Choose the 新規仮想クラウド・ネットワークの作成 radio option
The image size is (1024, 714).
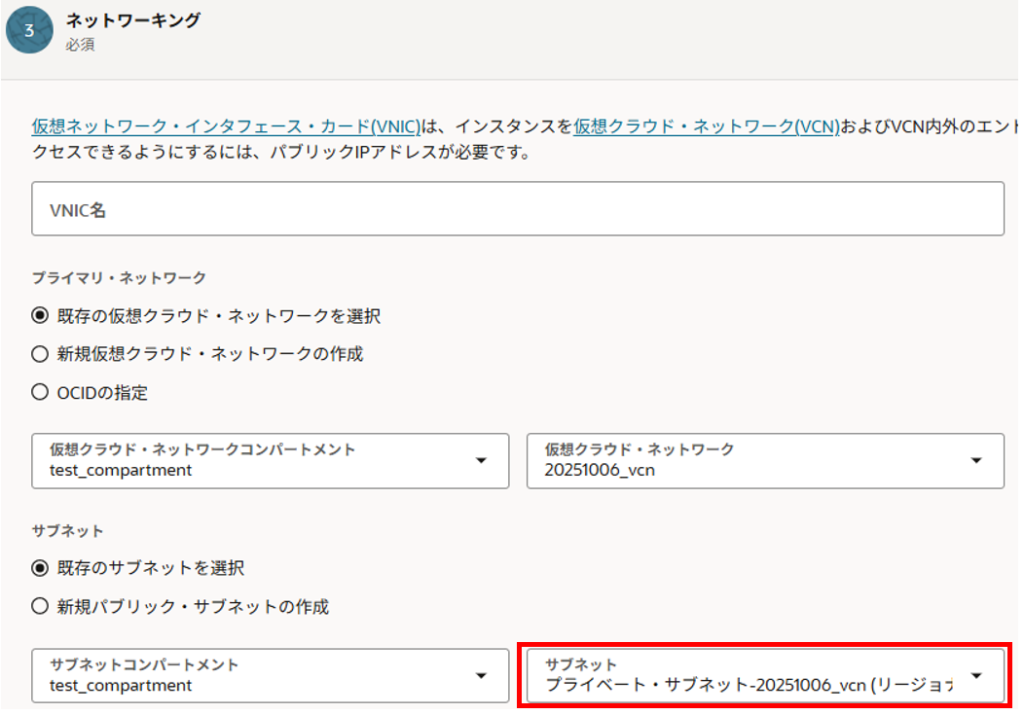coord(40,354)
